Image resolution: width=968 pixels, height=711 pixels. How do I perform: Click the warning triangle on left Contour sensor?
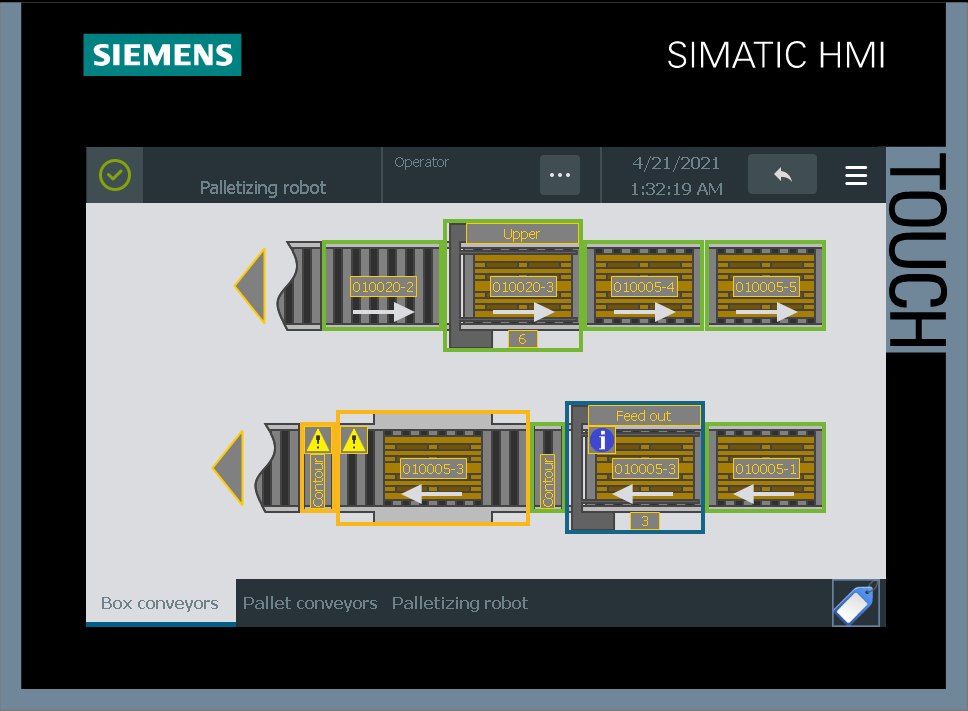317,440
